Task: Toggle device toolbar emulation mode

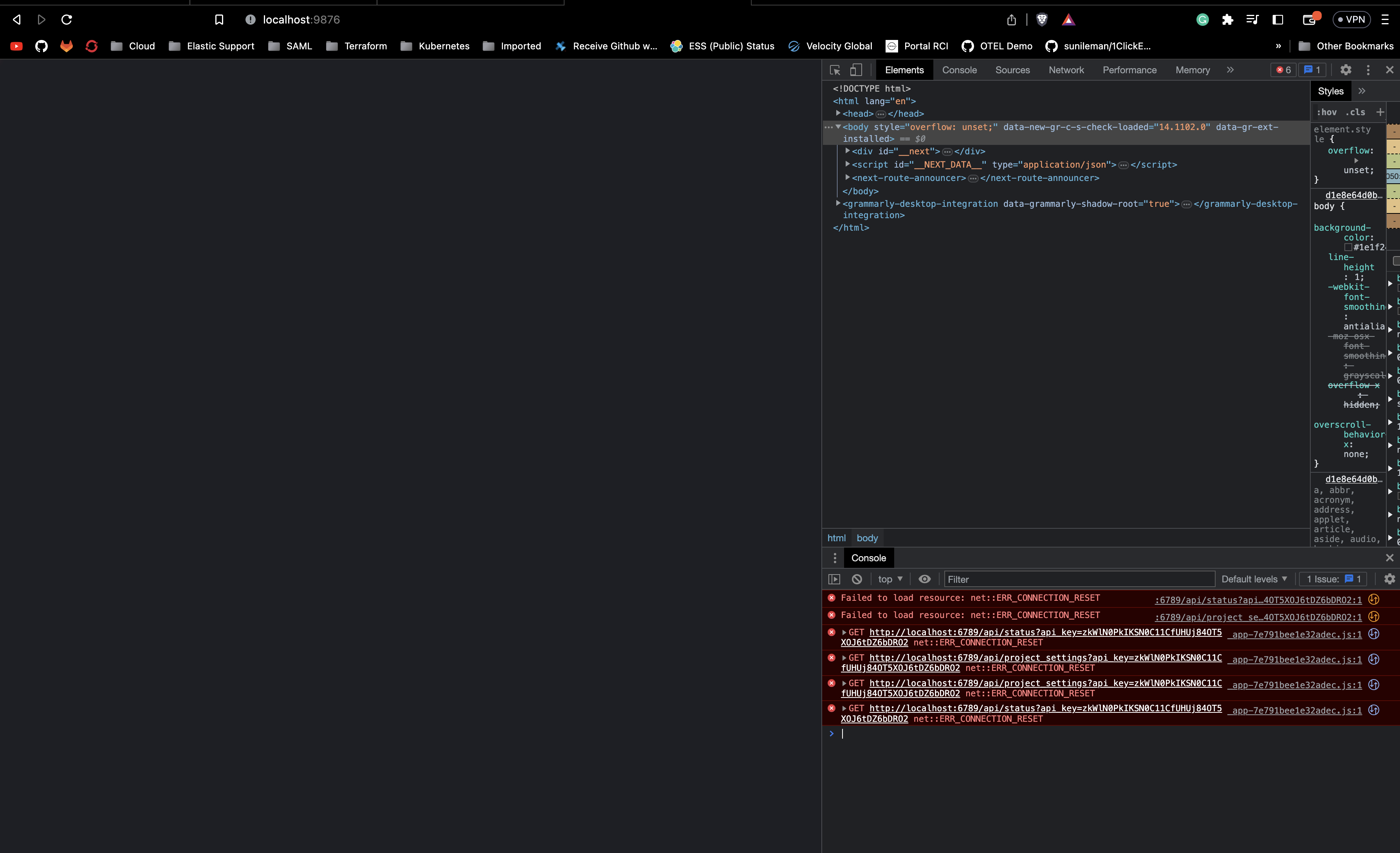Action: pyautogui.click(x=856, y=70)
